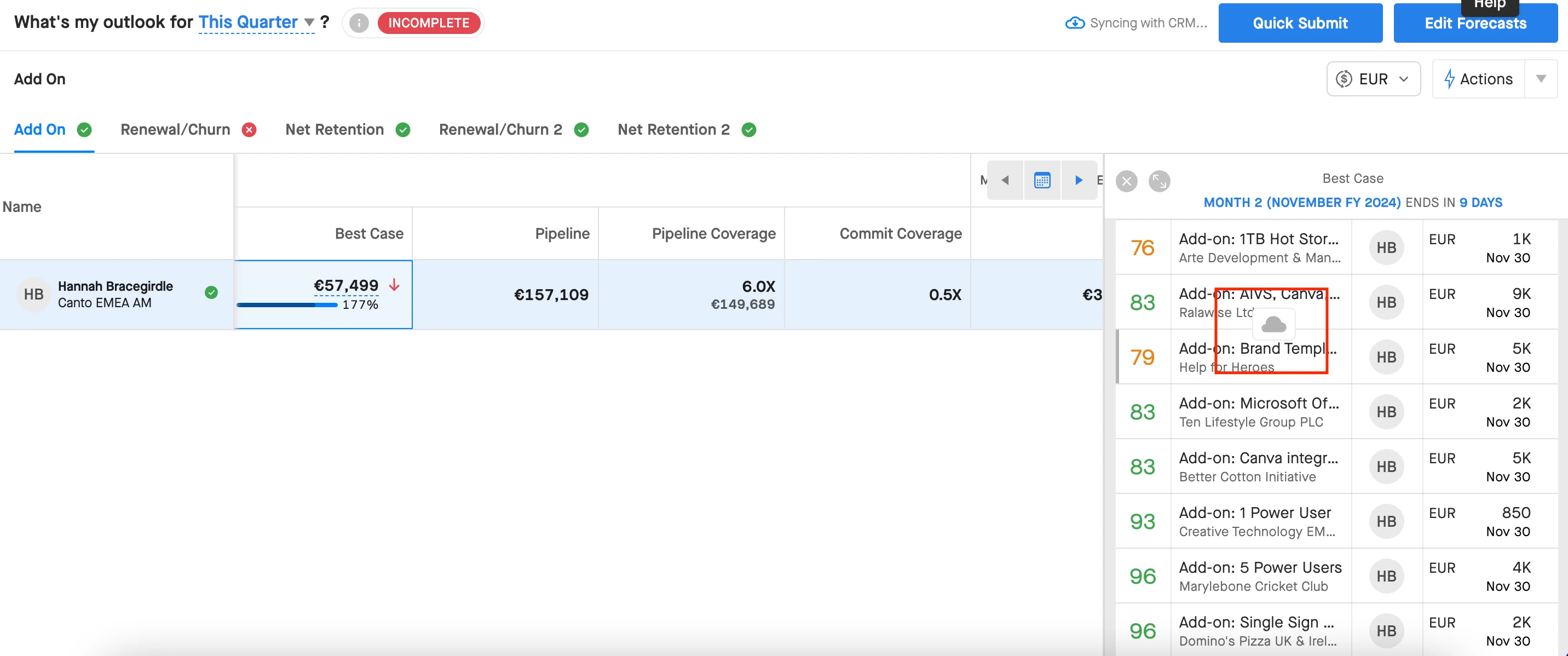This screenshot has width=1568, height=656.
Task: Click the red X status on Renewal/Churn
Action: 249,130
